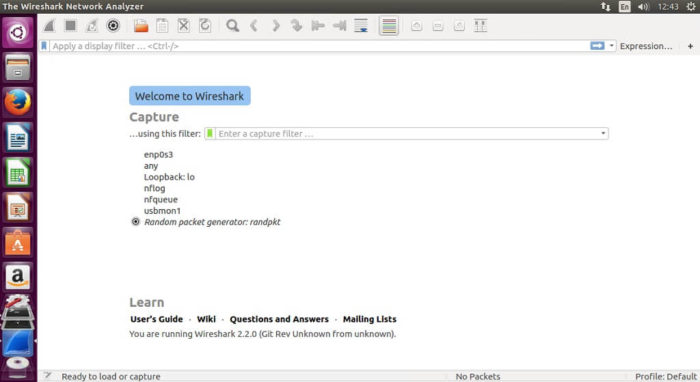
Task: Zoom in main window text
Action: click(417, 26)
